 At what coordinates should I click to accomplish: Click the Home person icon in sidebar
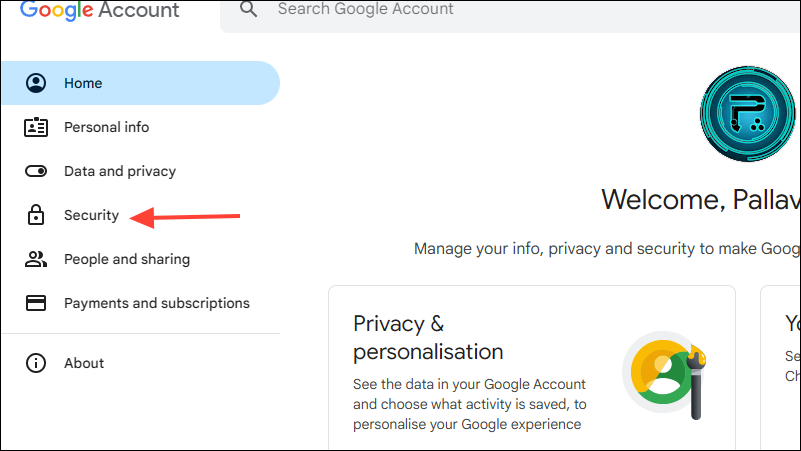pos(36,83)
